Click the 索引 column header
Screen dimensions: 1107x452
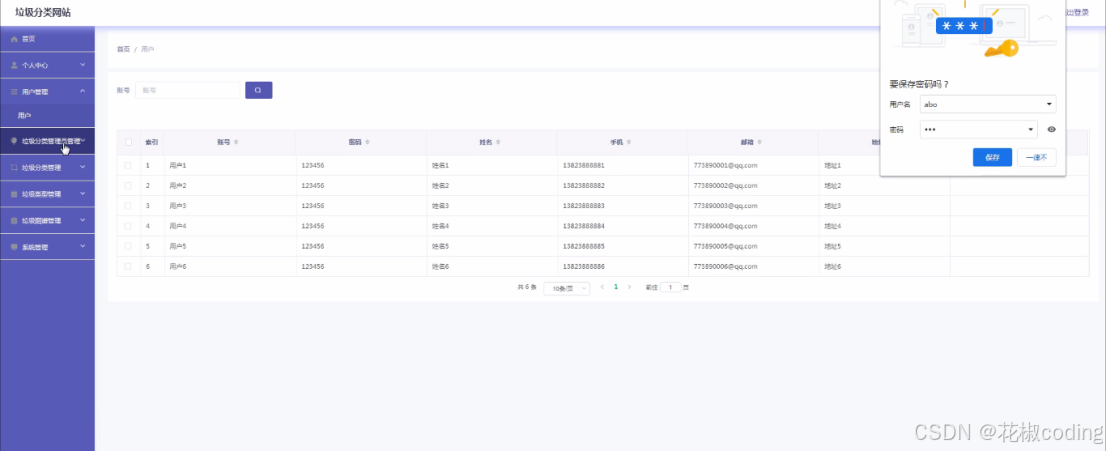tap(151, 142)
